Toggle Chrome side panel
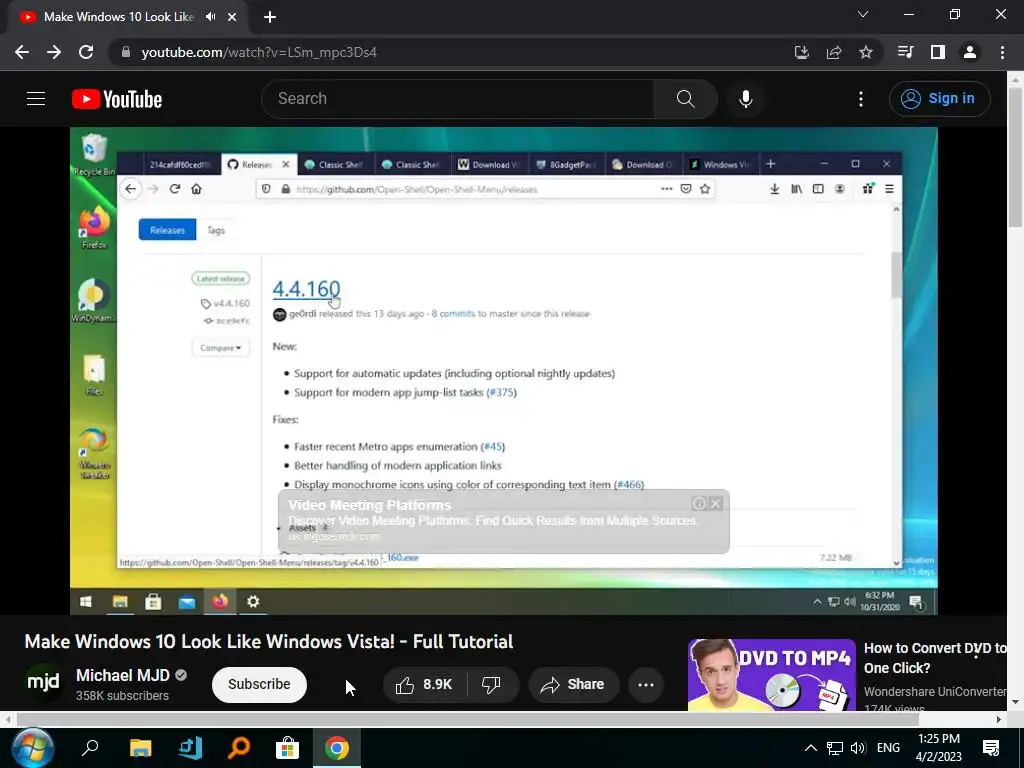1024x768 pixels. pos(938,52)
